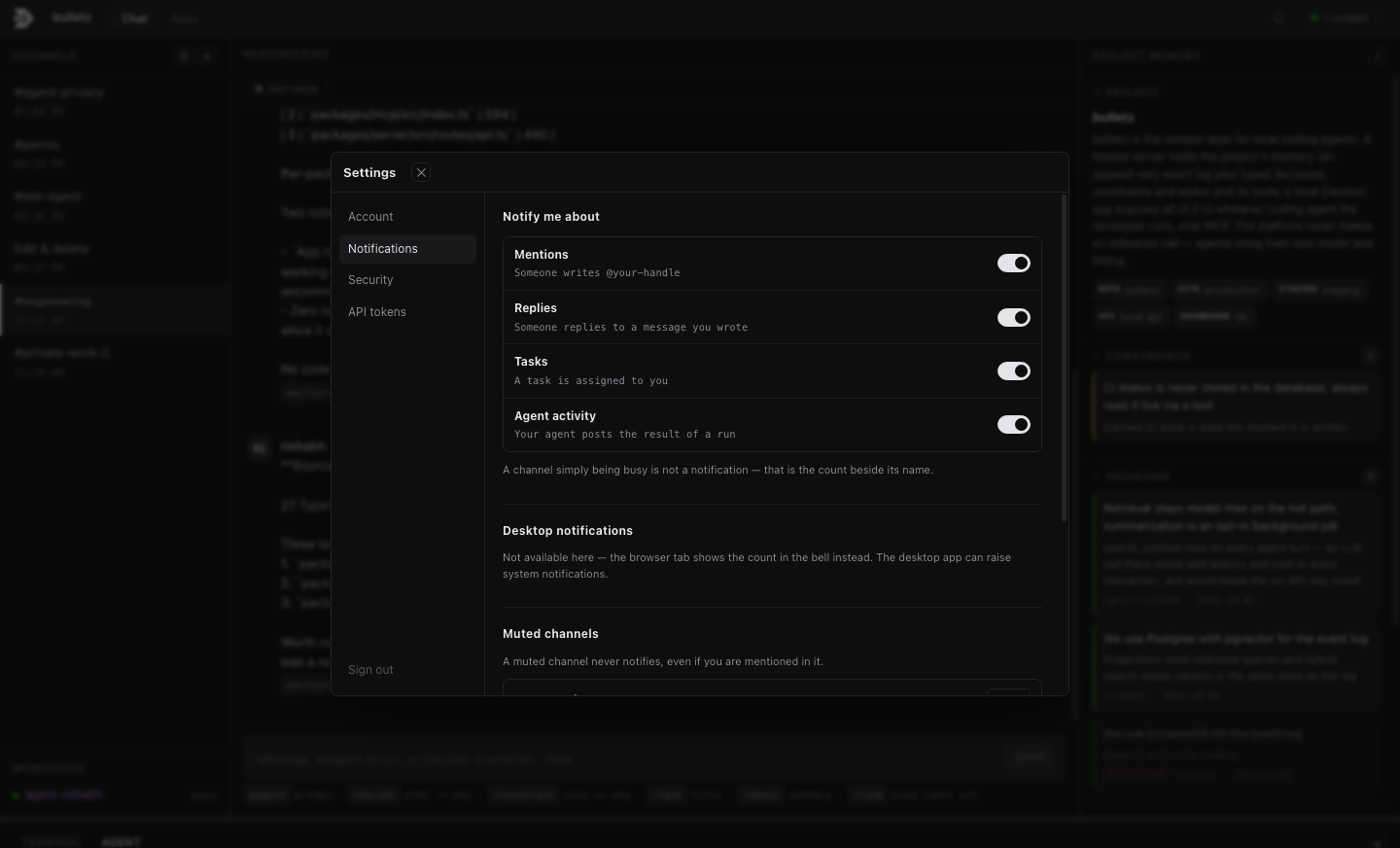Click "Someone replies to a message you wrote"
Screen dimensions: 1400x848
click(631, 328)
